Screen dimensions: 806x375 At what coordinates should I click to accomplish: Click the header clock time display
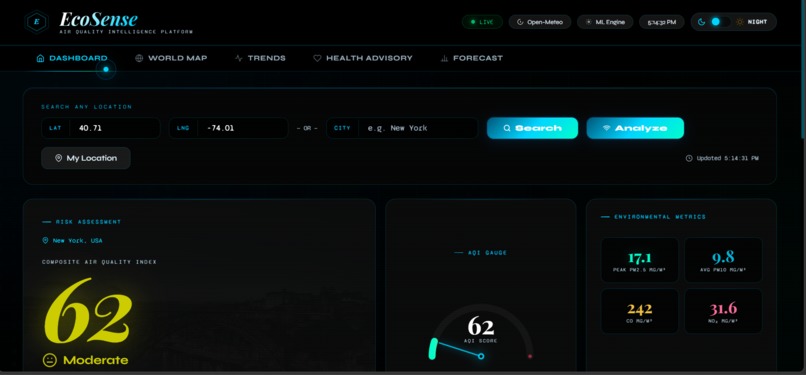coord(662,22)
